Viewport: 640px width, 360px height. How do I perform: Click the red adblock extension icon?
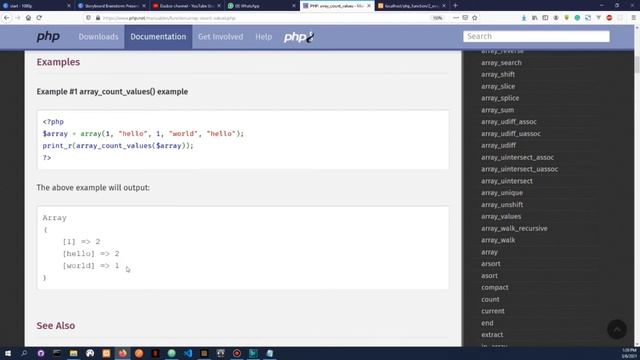[609, 18]
